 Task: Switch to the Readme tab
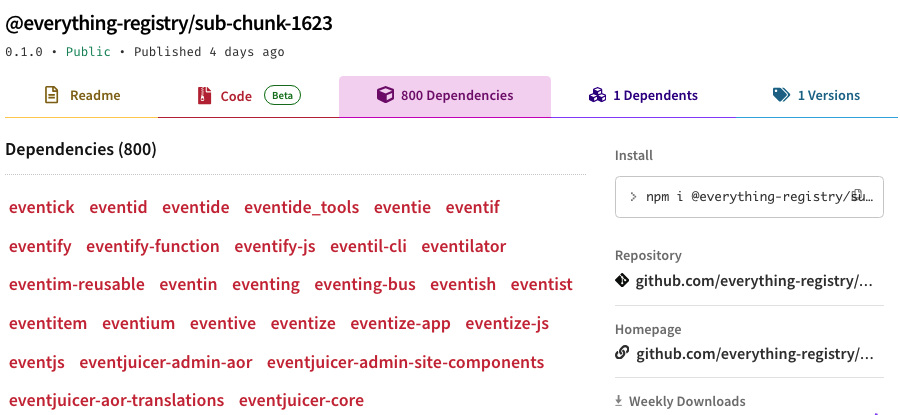(95, 96)
